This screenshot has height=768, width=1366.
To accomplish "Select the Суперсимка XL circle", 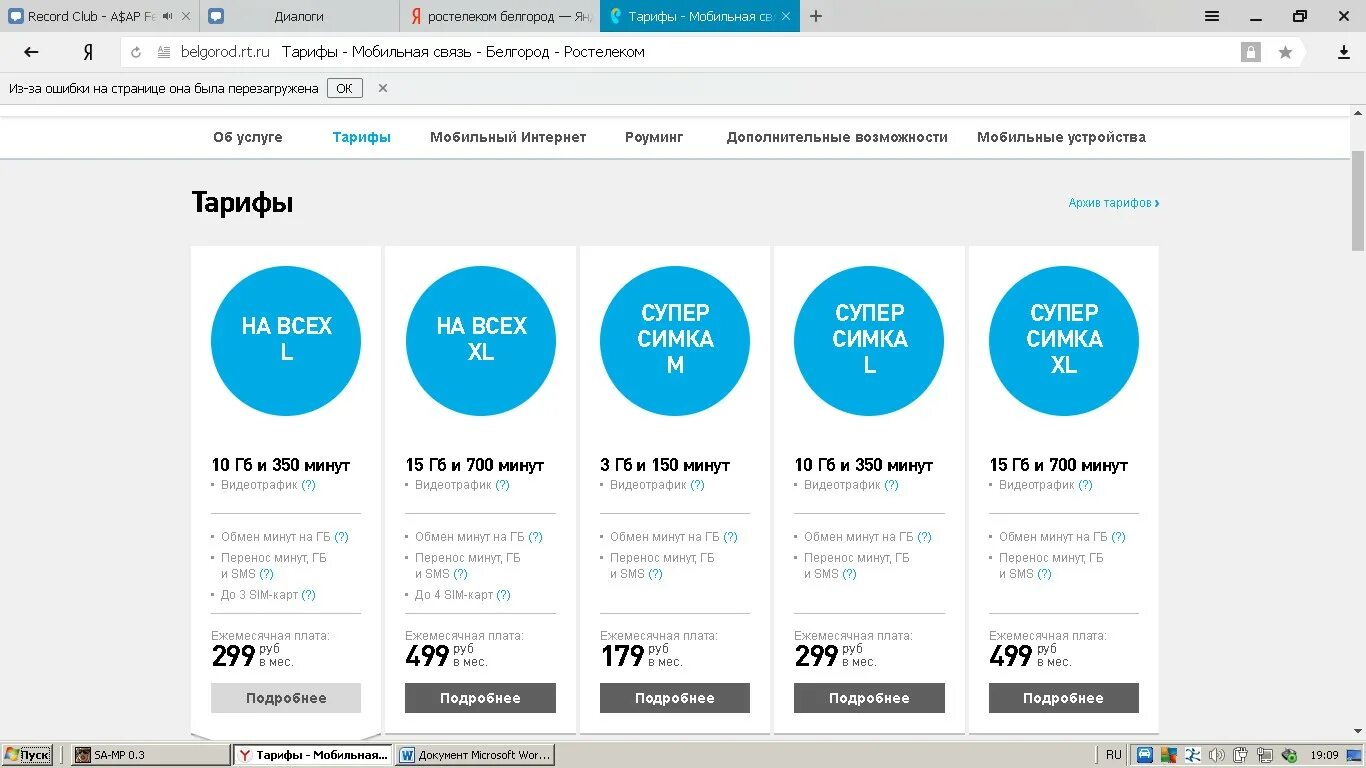I will 1064,341.
